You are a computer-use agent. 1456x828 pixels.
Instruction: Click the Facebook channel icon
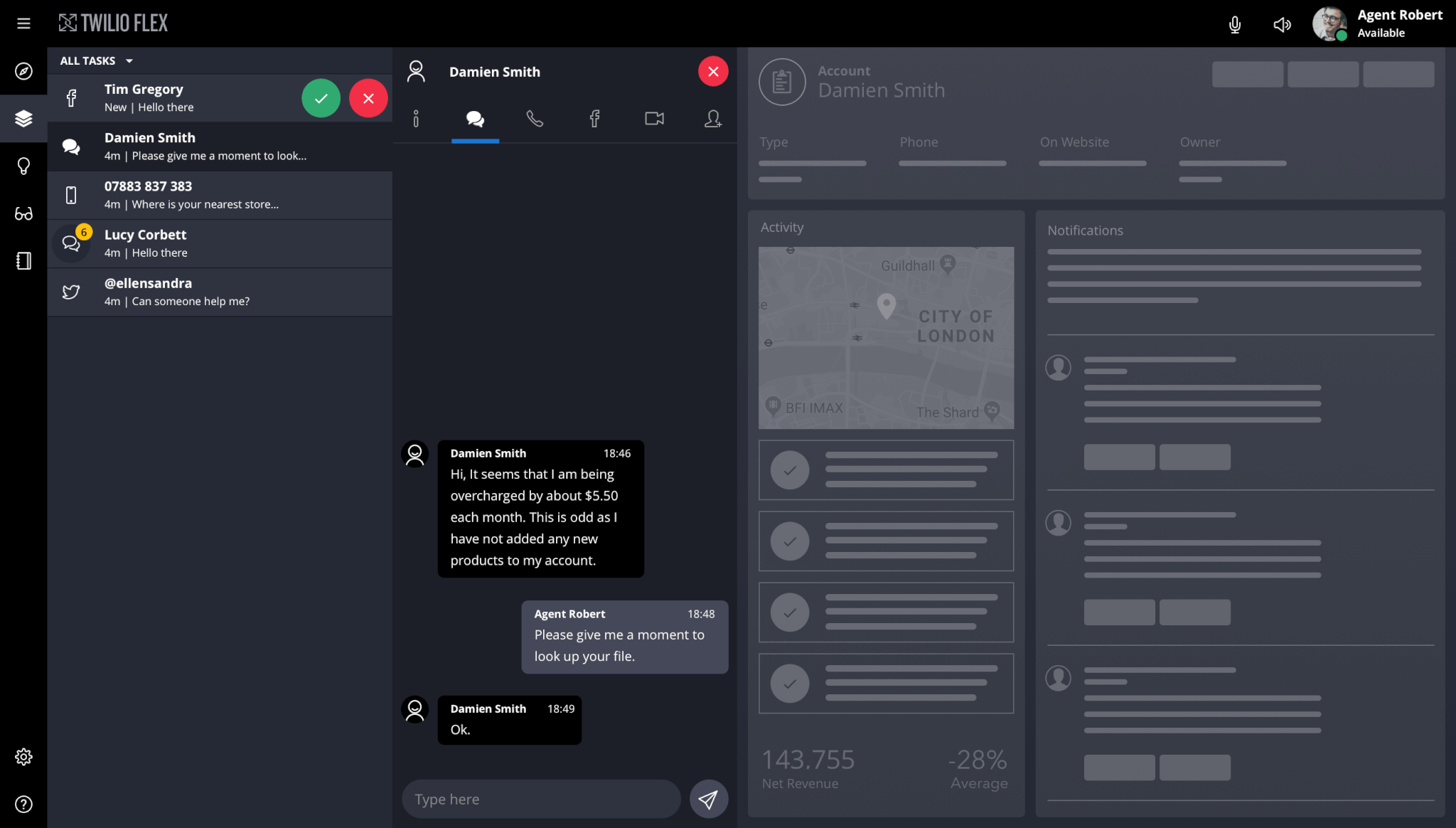click(x=595, y=119)
